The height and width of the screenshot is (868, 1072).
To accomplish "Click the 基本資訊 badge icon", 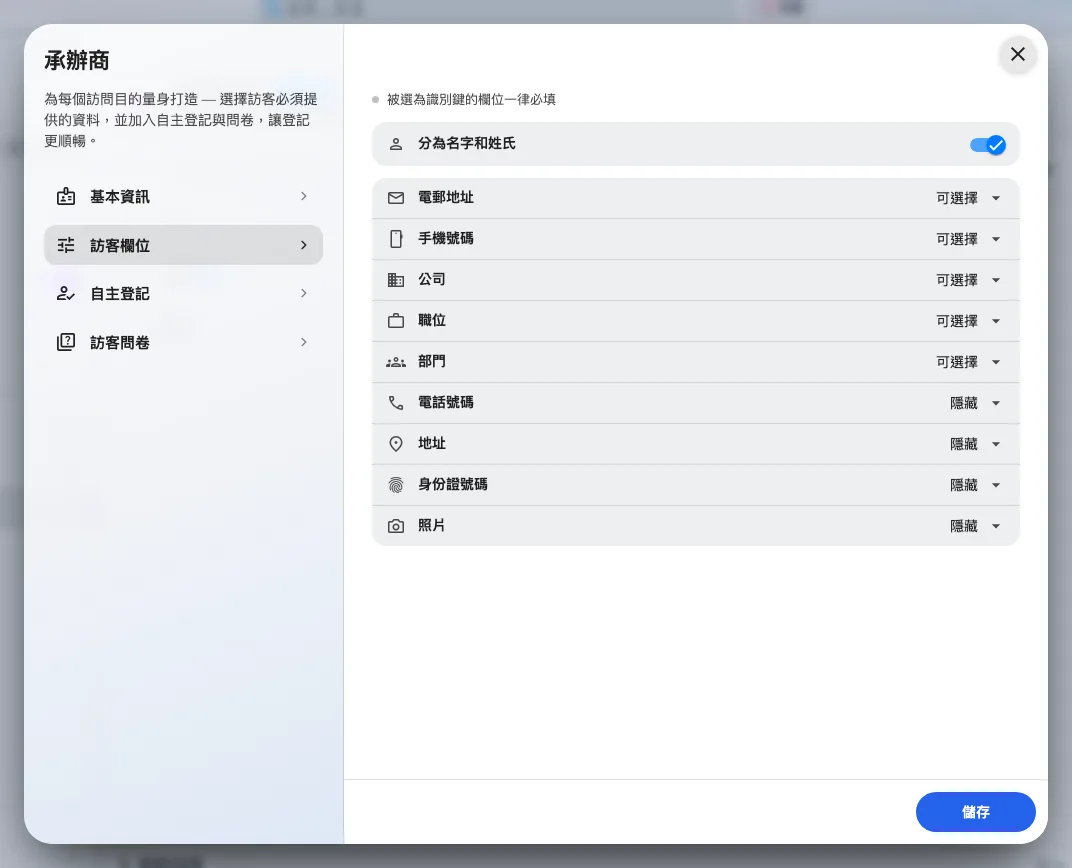I will pyautogui.click(x=66, y=197).
